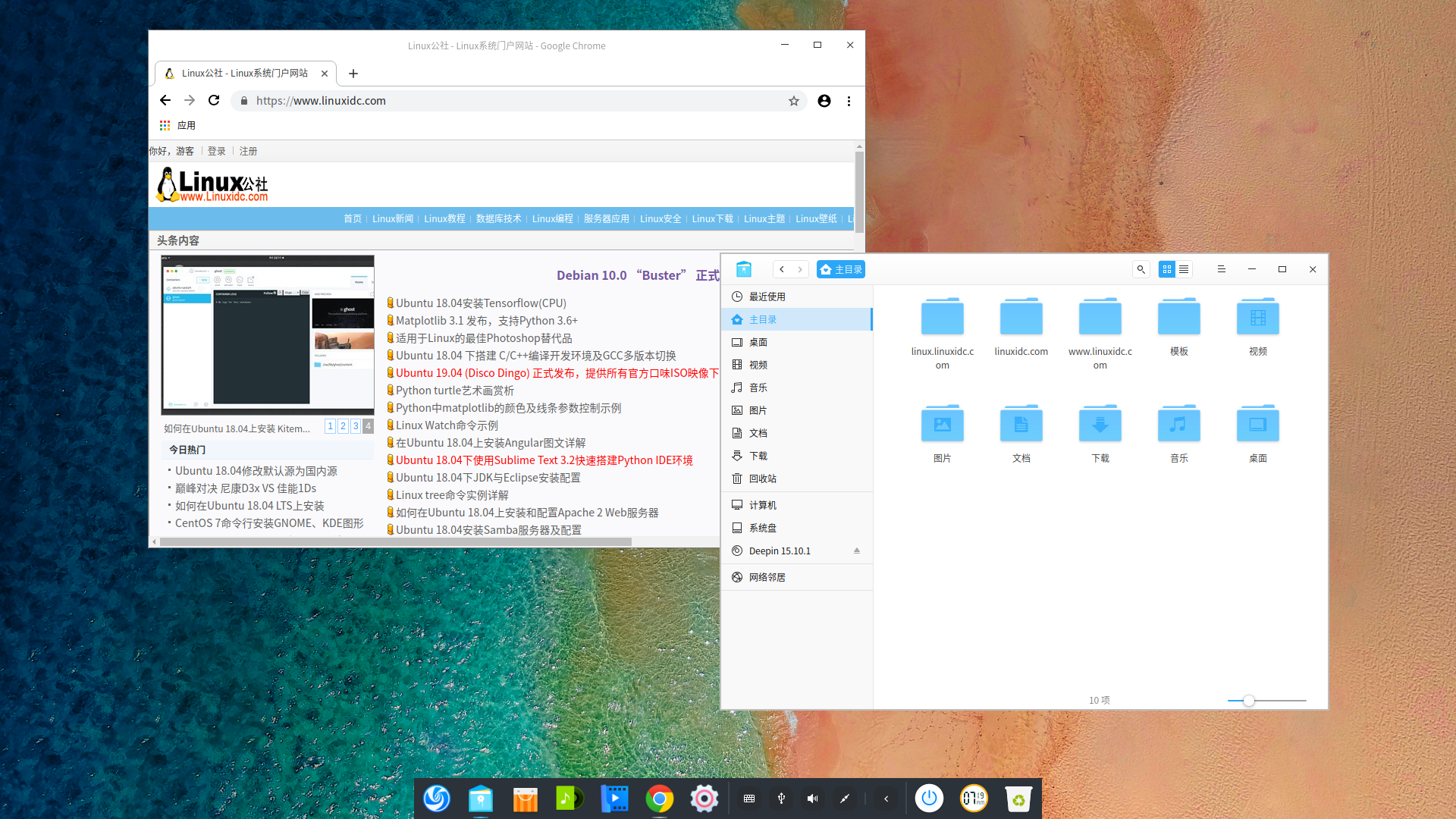
Task: Click the 主目录 breadcrumb button
Action: (x=841, y=269)
